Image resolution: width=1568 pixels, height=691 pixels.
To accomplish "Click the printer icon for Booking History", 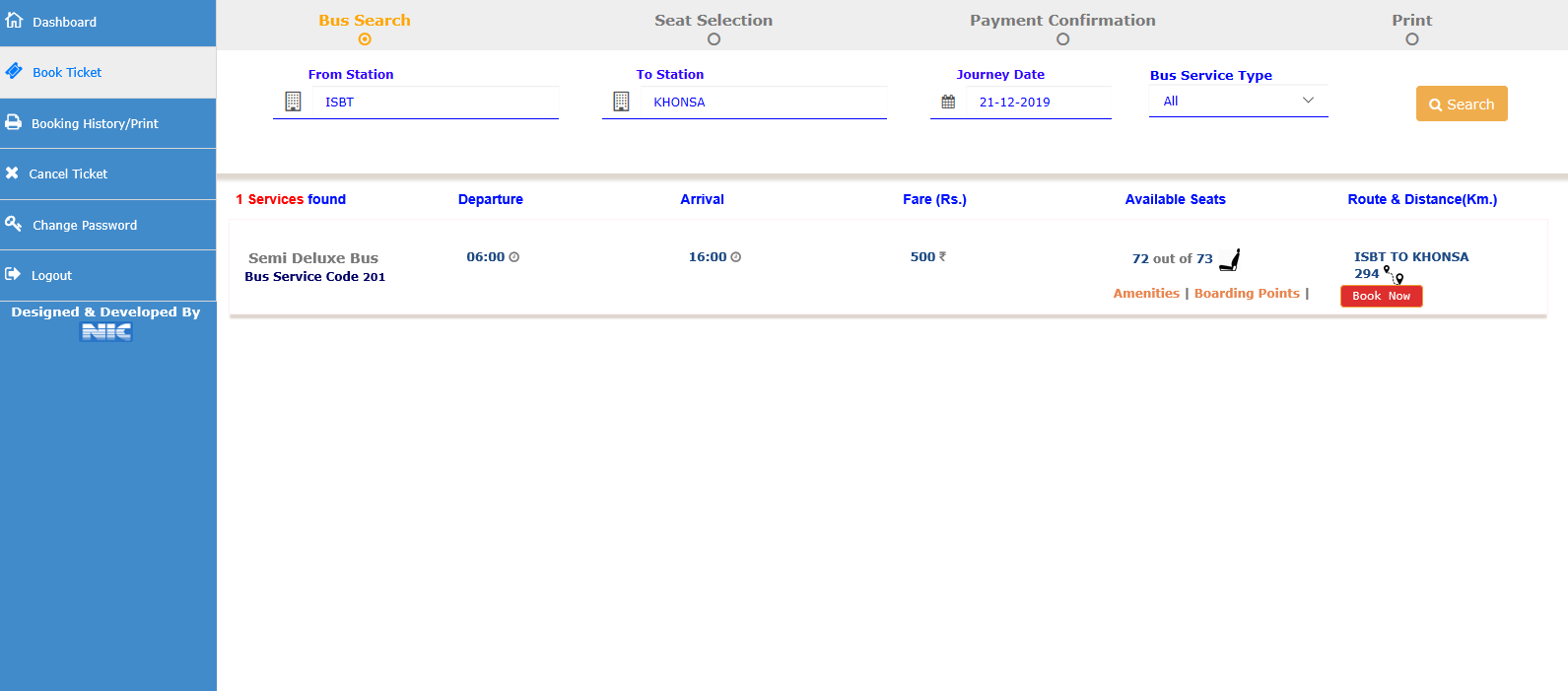I will [x=13, y=122].
